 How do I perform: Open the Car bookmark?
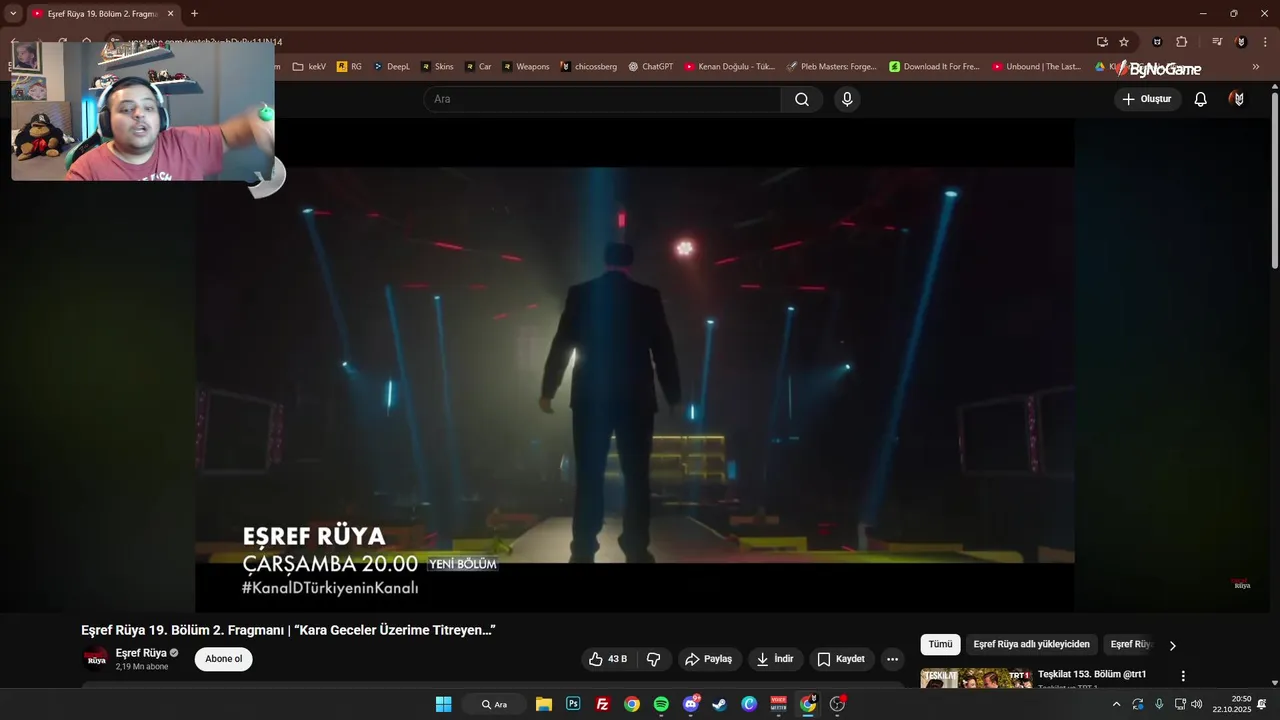[478, 67]
